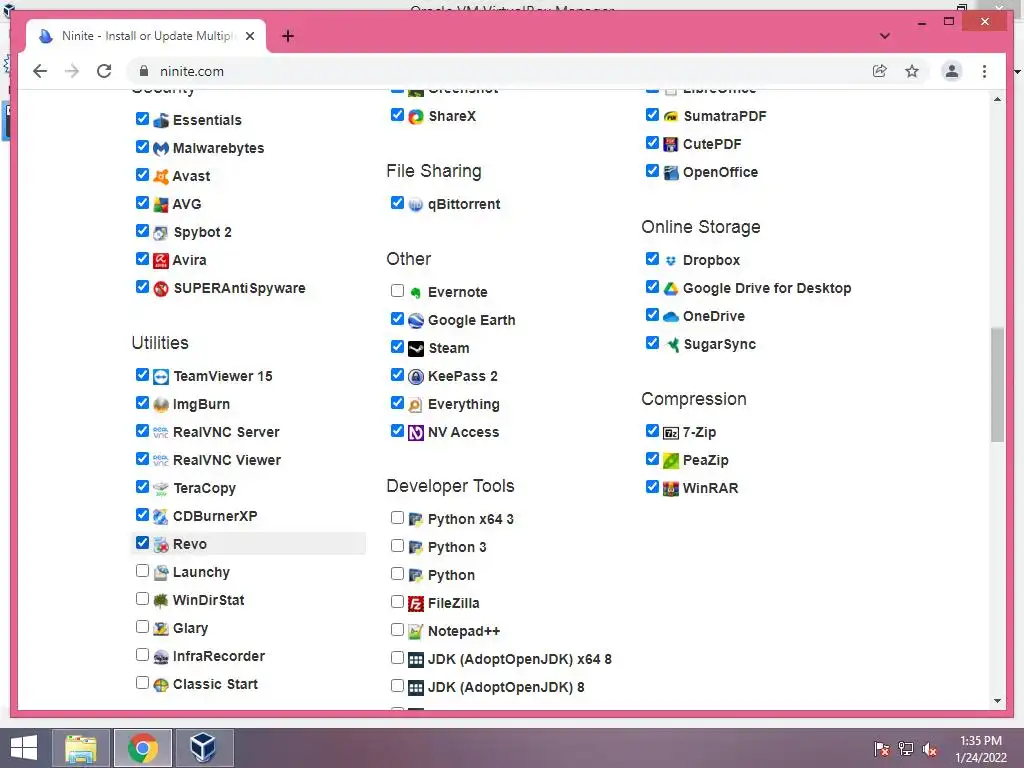Click the OneDrive cloud icon
This screenshot has width=1024, height=768.
pos(671,317)
